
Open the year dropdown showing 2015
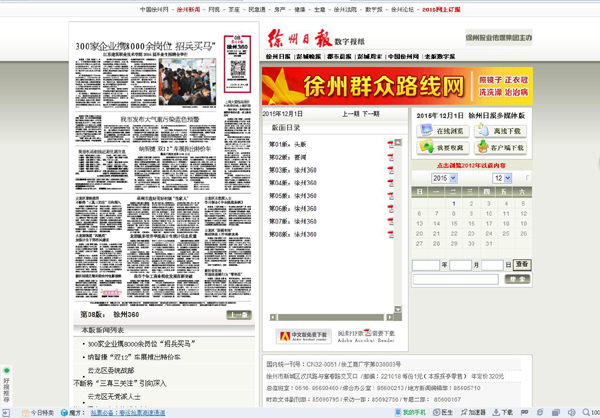445,177
